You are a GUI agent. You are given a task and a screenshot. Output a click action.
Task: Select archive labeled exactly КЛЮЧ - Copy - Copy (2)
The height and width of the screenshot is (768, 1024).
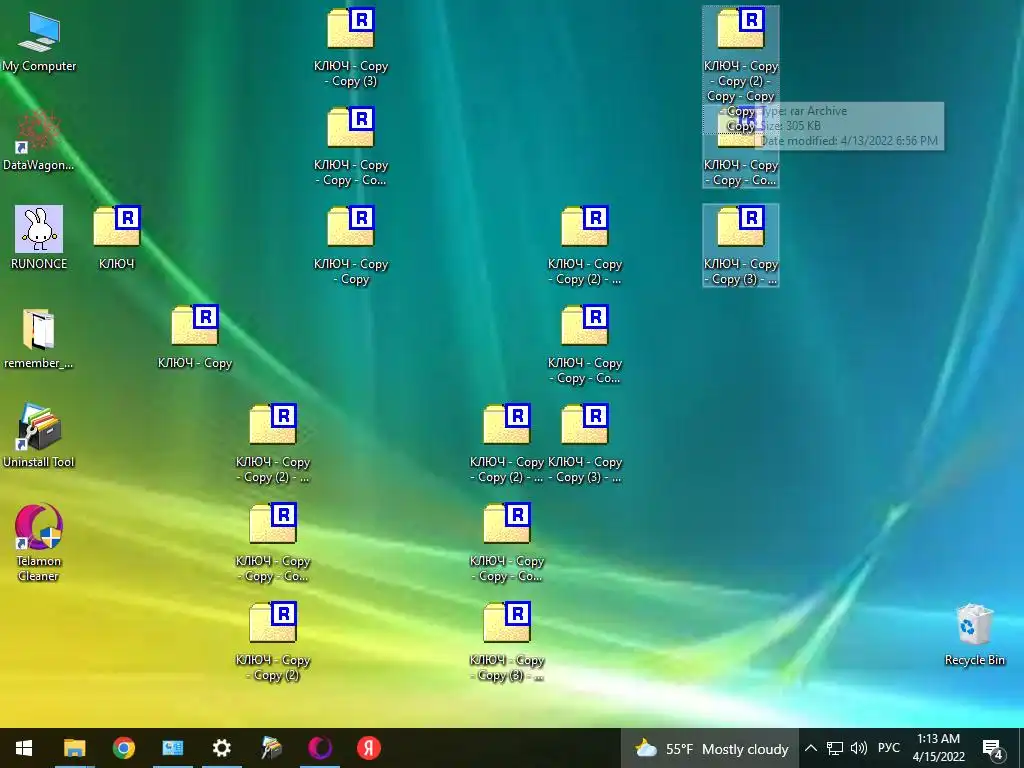(273, 641)
